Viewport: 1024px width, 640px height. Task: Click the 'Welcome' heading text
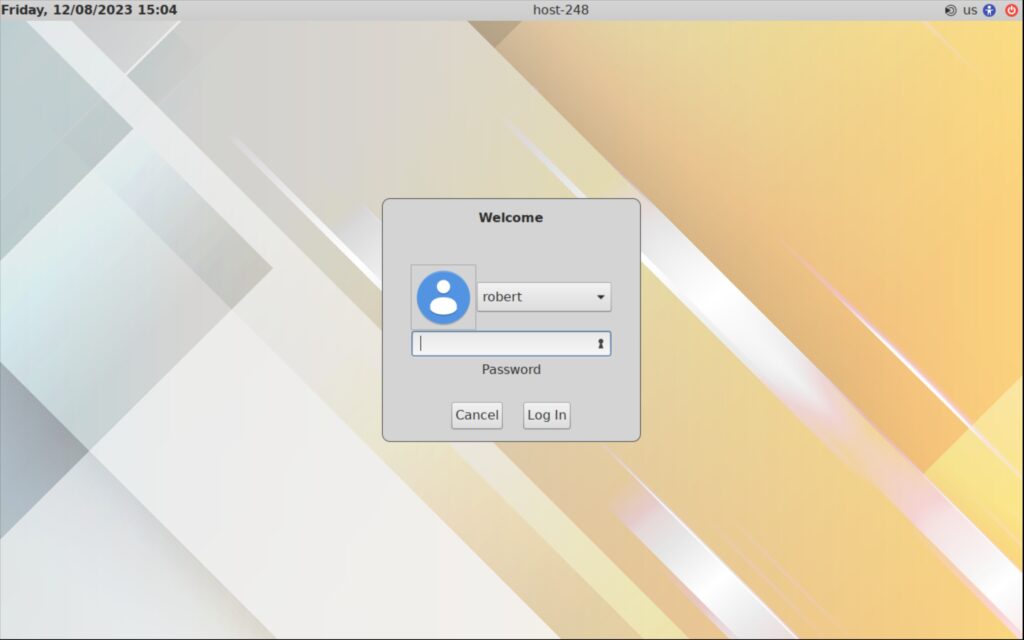(511, 217)
